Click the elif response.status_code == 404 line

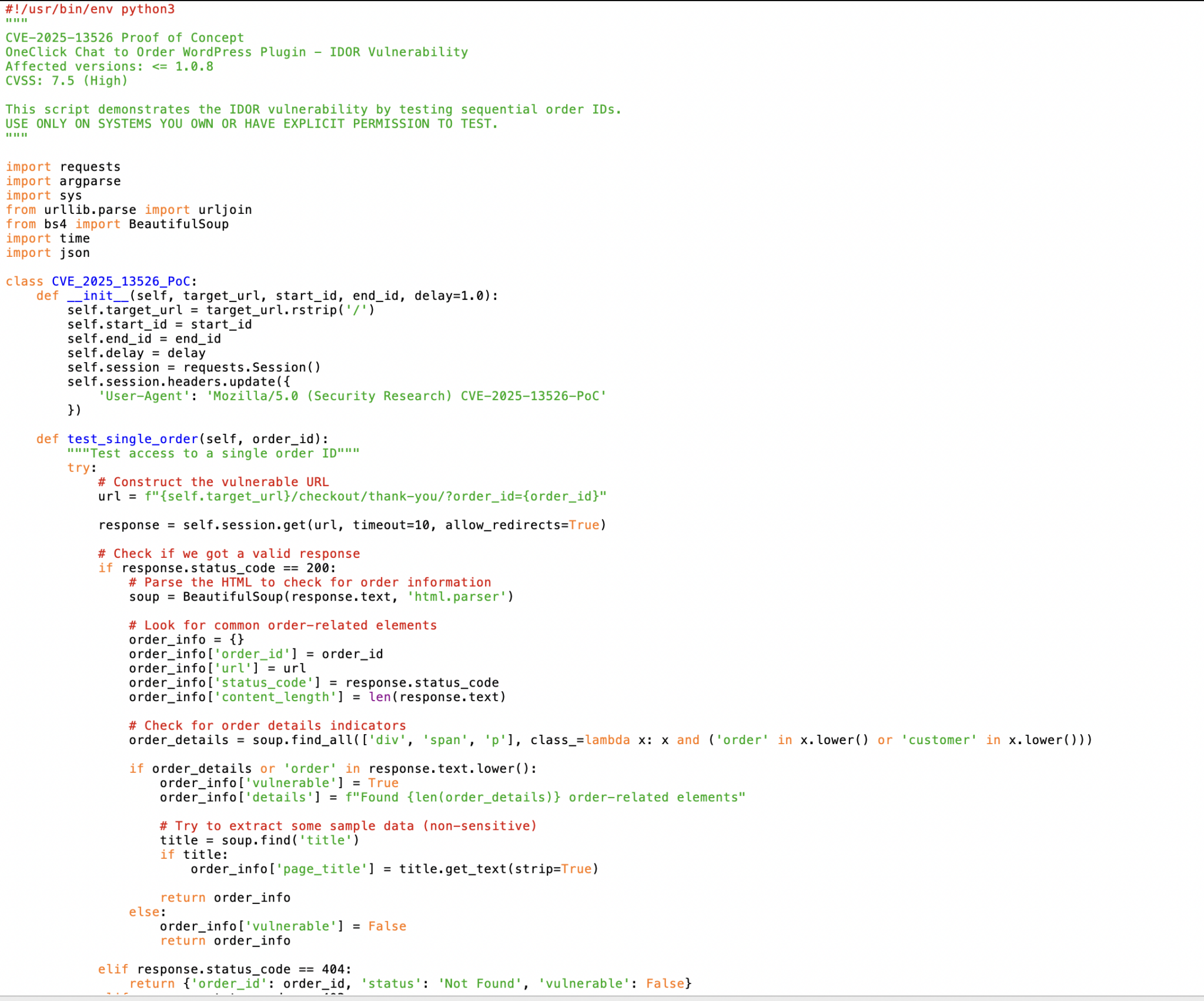coord(225,969)
